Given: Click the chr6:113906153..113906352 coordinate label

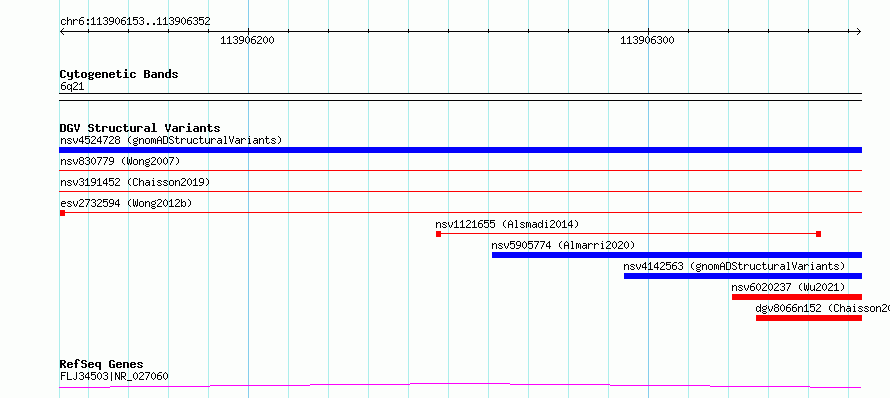Looking at the screenshot, I should pyautogui.click(x=135, y=22).
